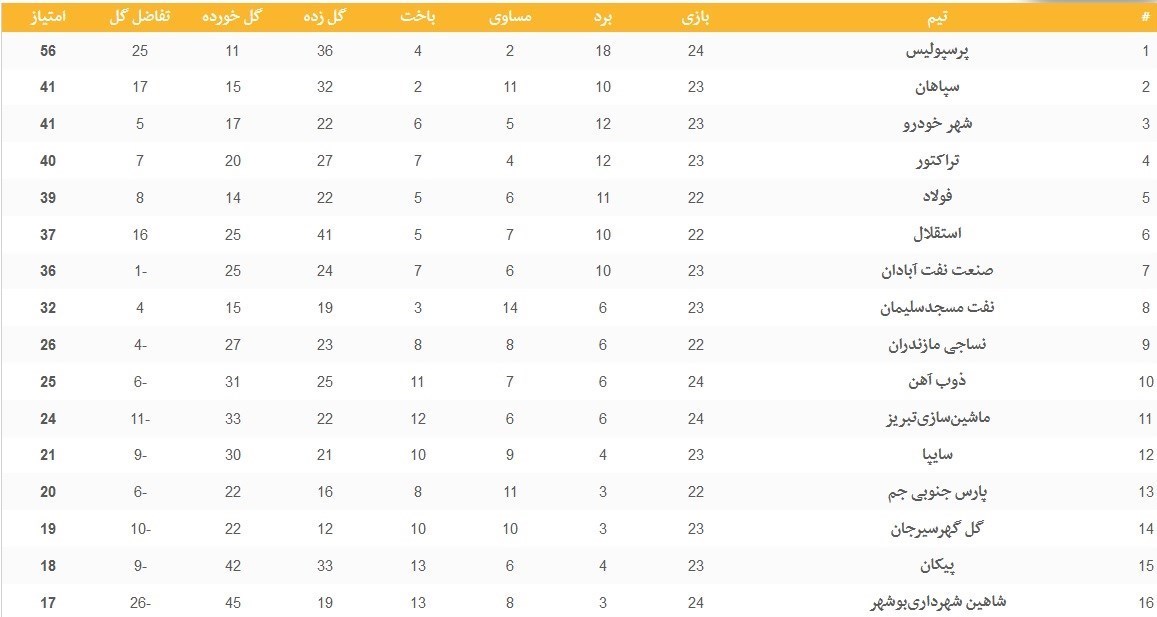
Task: Open صنعت نفت آبادان team row
Action: pos(923,271)
